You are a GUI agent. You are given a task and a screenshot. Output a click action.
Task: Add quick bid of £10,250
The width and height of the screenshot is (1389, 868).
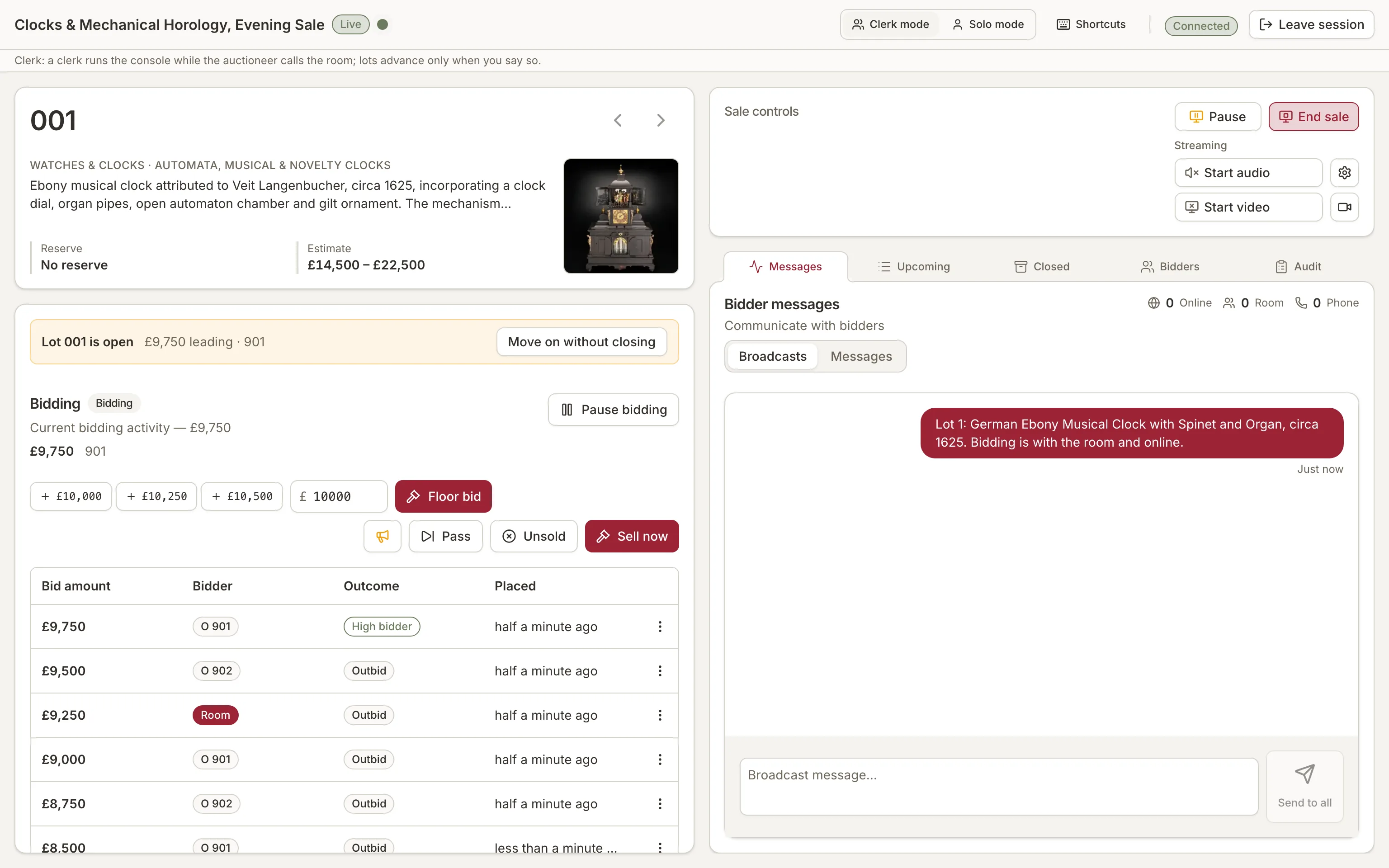(x=157, y=496)
